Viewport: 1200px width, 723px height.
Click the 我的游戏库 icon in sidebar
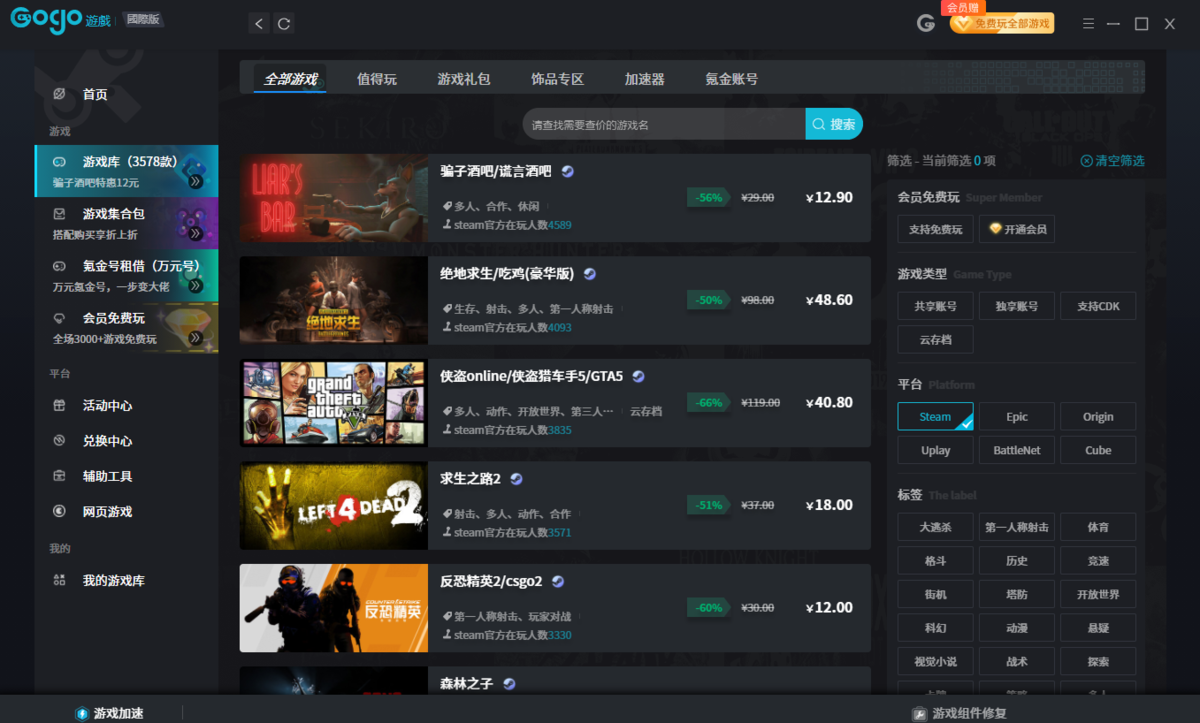pyautogui.click(x=59, y=580)
